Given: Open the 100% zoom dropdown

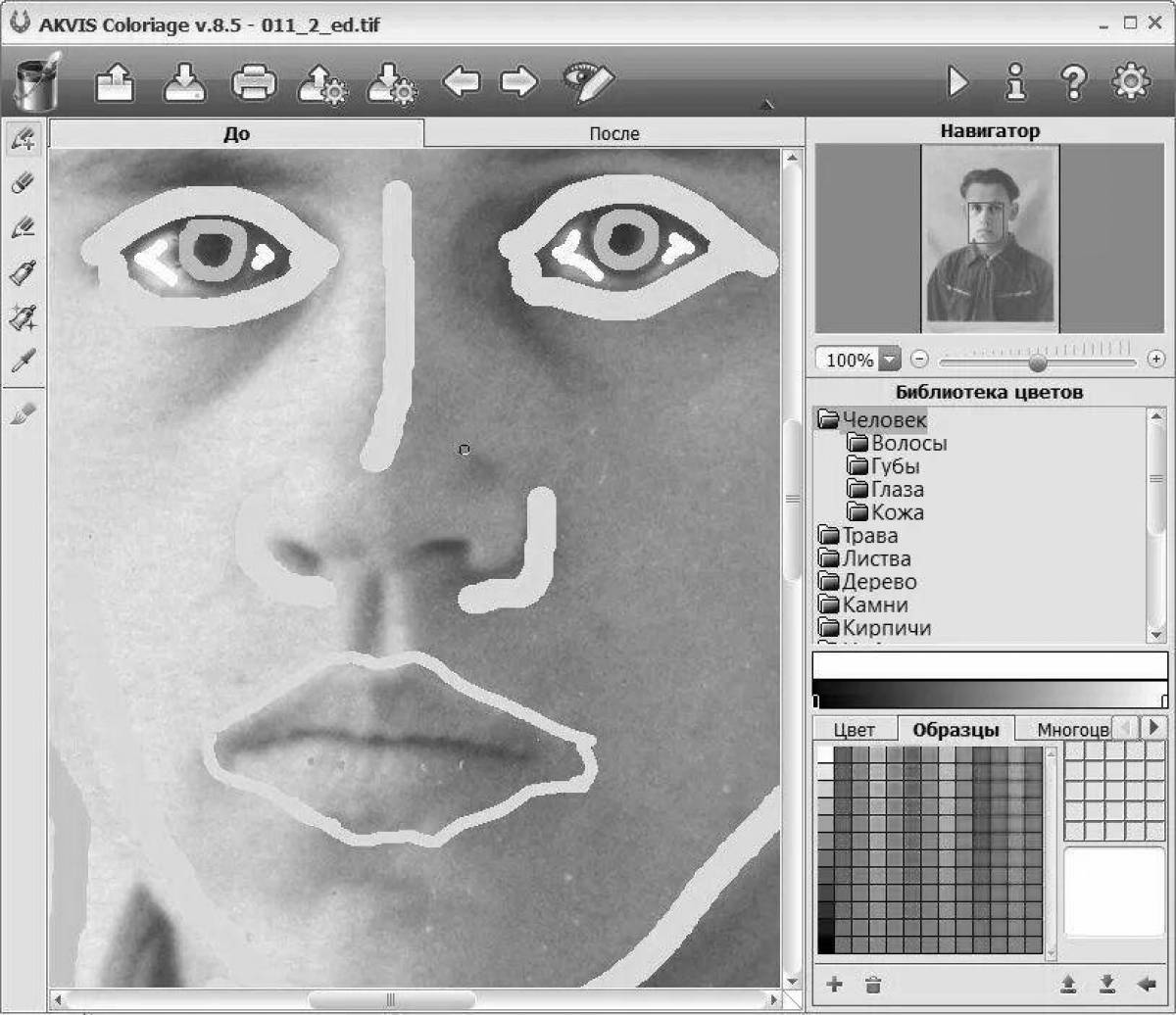Looking at the screenshot, I should coord(890,360).
